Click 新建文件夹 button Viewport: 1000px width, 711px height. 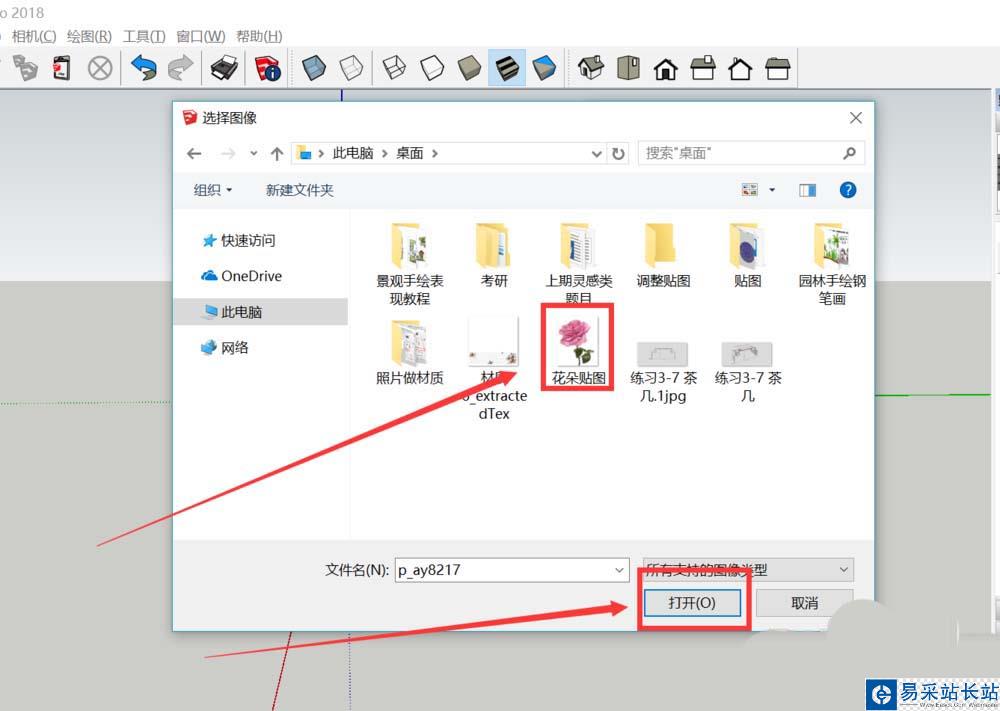pos(300,190)
